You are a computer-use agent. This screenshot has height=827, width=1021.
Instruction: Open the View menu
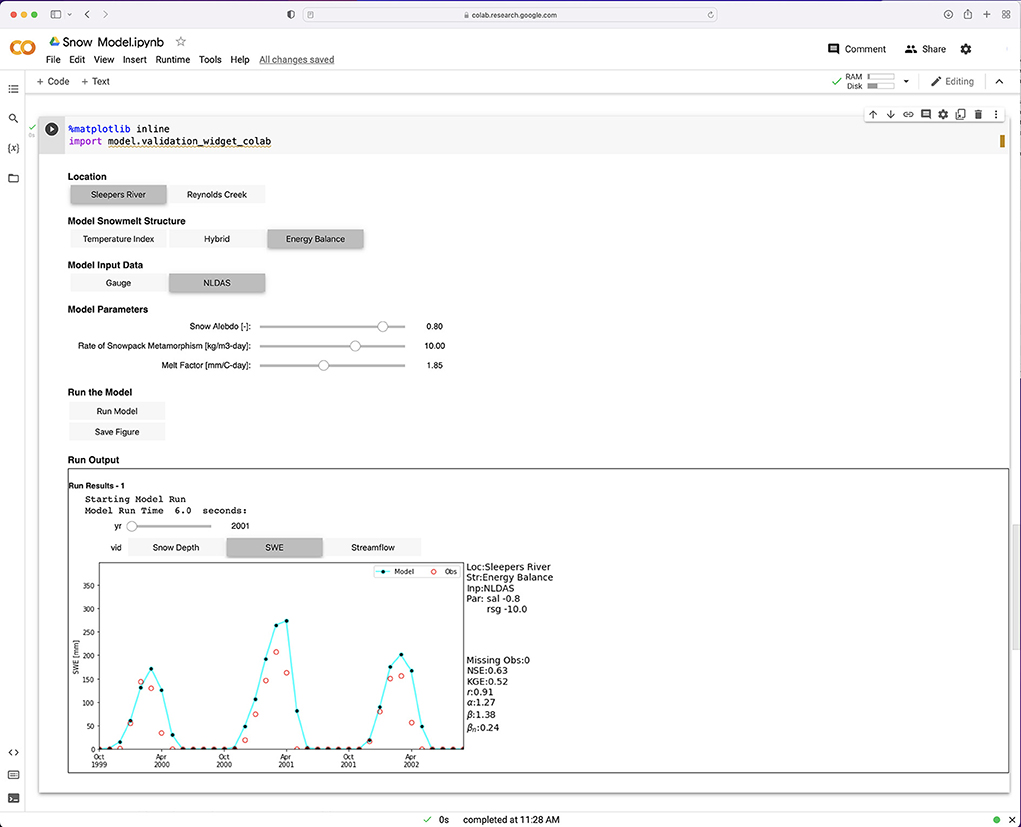point(104,59)
